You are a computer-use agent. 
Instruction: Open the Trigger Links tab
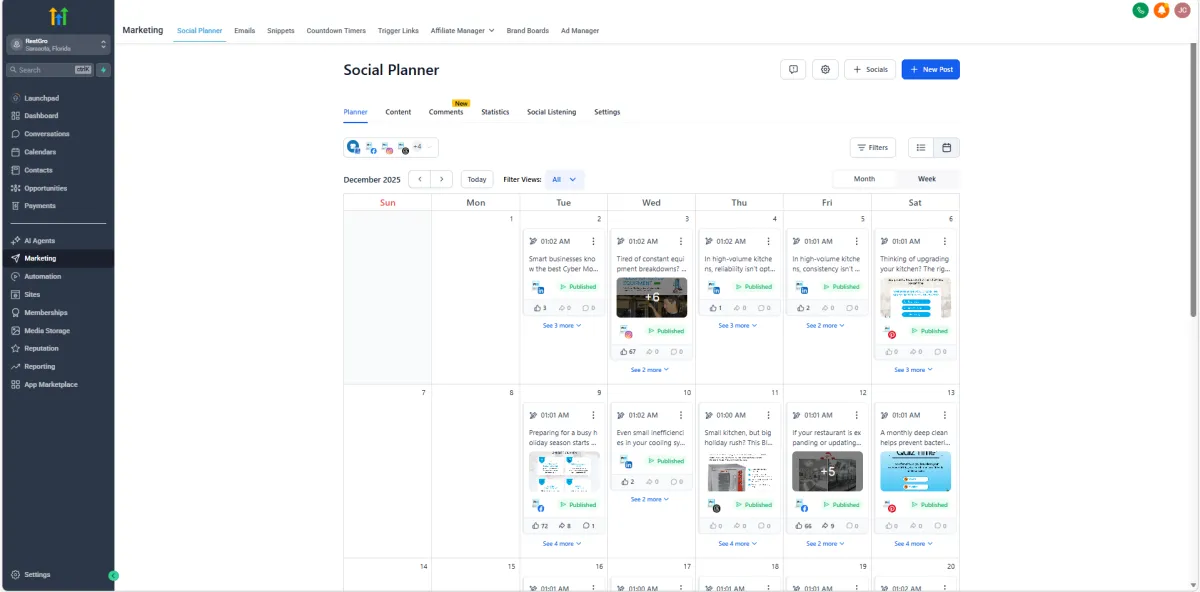(398, 31)
